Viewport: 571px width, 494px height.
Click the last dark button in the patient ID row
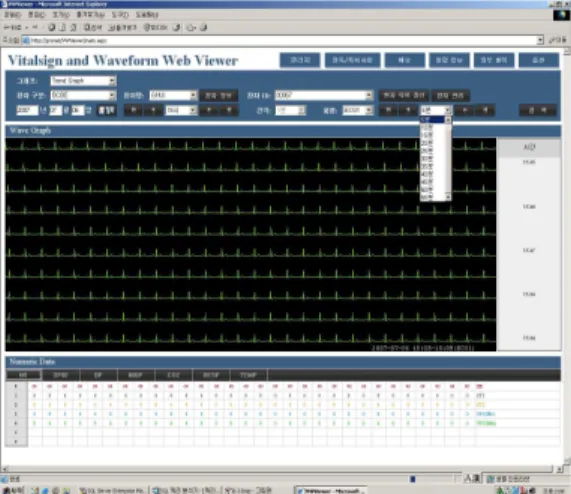pyautogui.click(x=450, y=95)
